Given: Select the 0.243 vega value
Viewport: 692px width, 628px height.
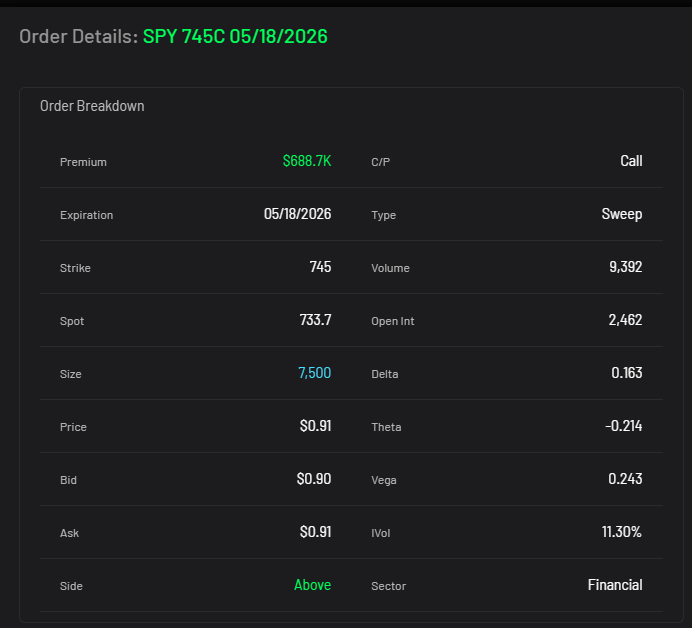Looking at the screenshot, I should pyautogui.click(x=625, y=479).
